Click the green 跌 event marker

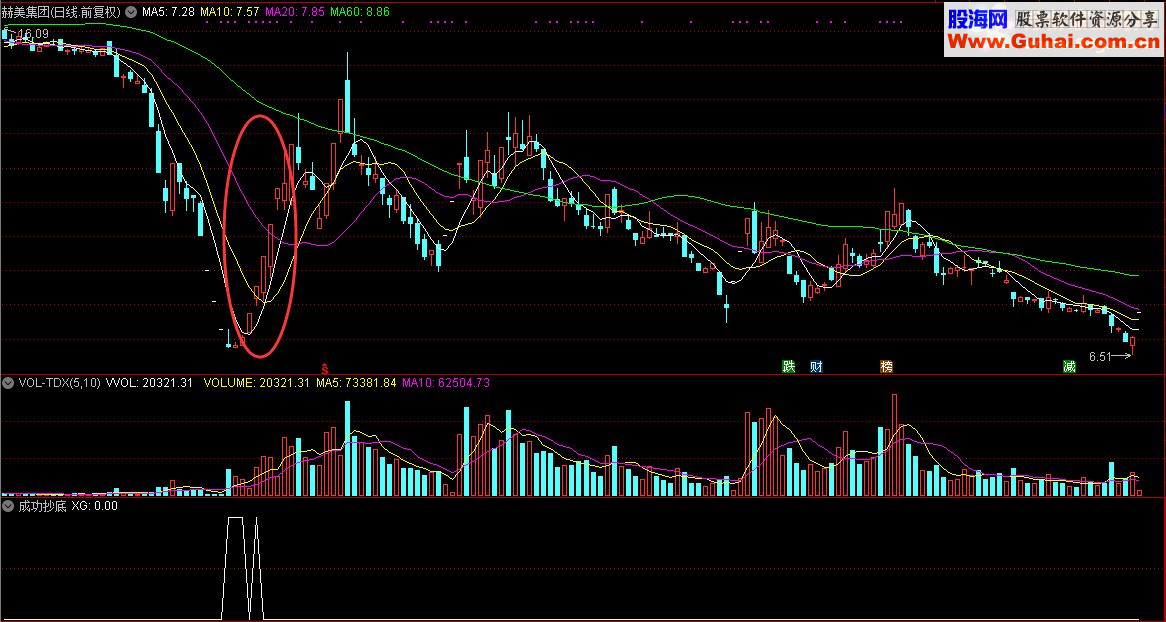click(787, 366)
